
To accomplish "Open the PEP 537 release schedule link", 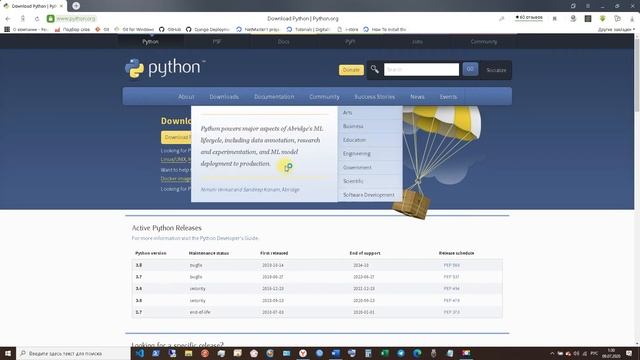I will [451, 277].
